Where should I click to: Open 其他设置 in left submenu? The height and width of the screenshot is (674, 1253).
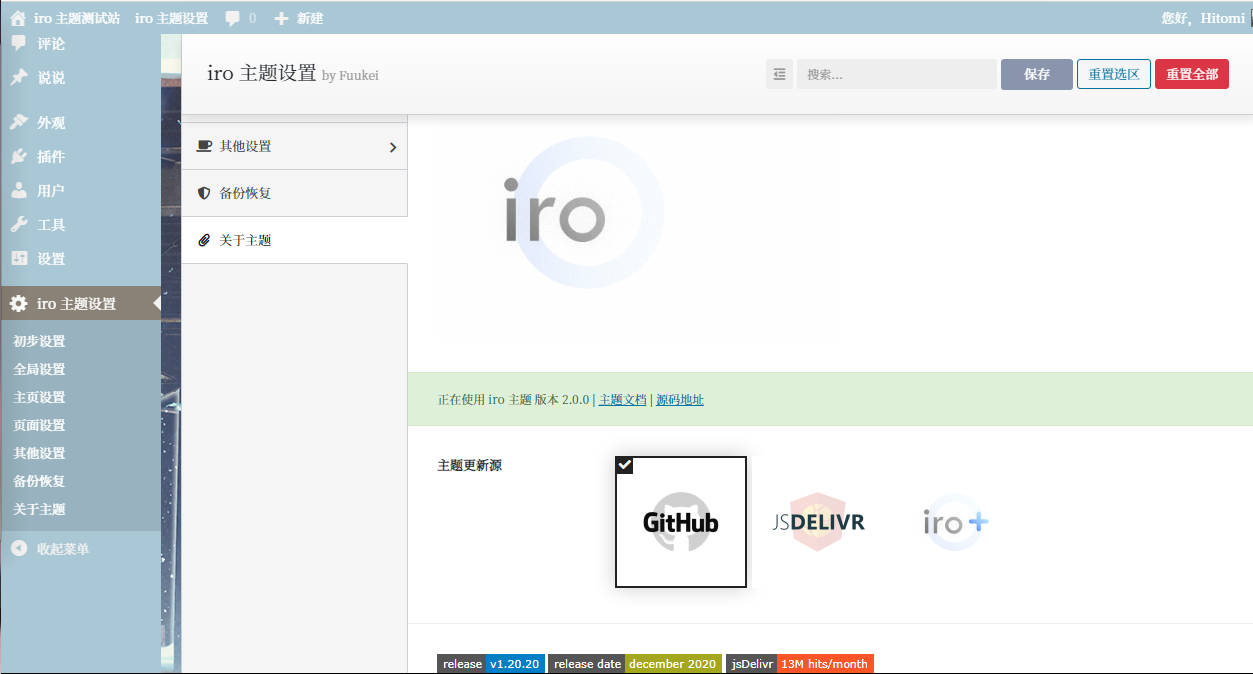39,453
